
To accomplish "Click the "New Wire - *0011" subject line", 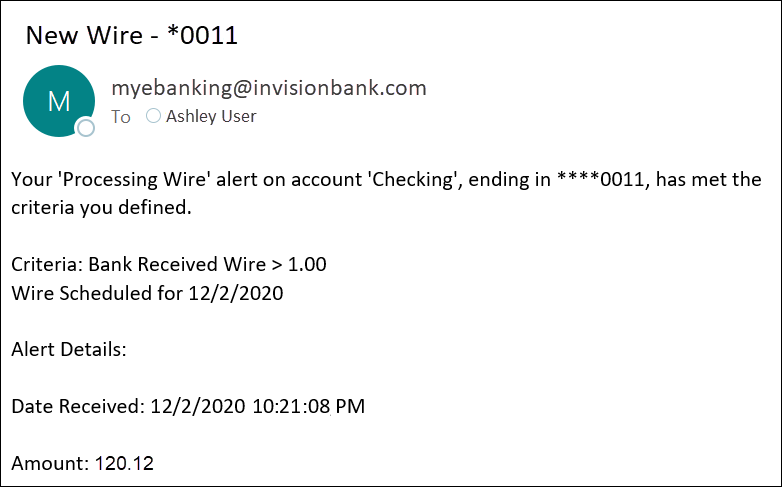I will 131,36.
